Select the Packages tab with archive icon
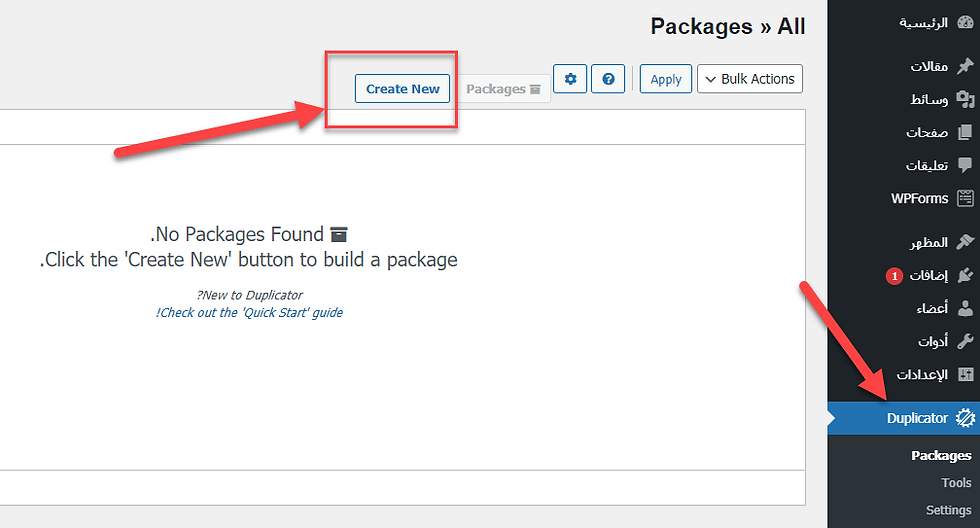The width and height of the screenshot is (980, 528). click(x=503, y=89)
